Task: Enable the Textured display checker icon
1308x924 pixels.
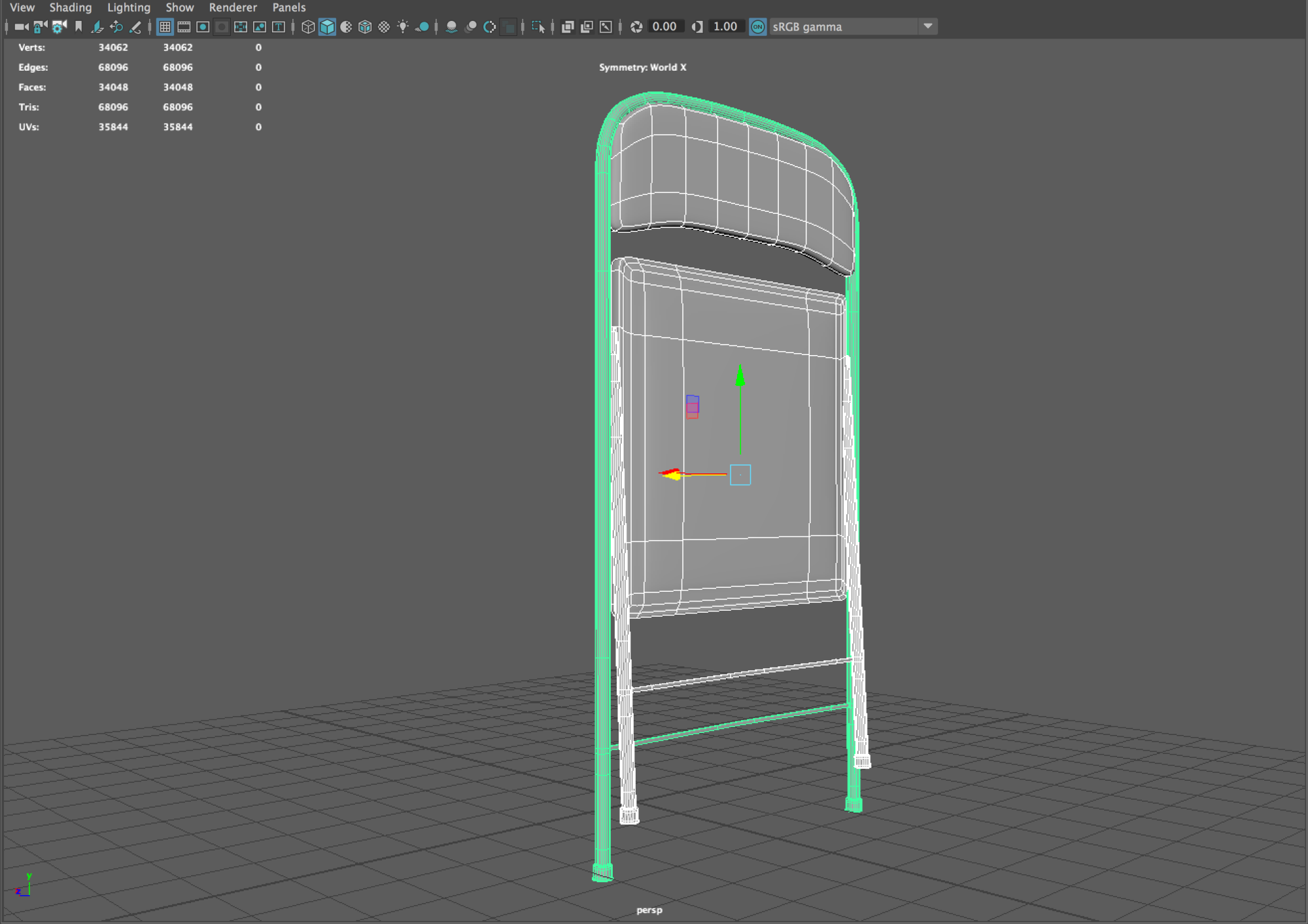Action: pyautogui.click(x=384, y=27)
